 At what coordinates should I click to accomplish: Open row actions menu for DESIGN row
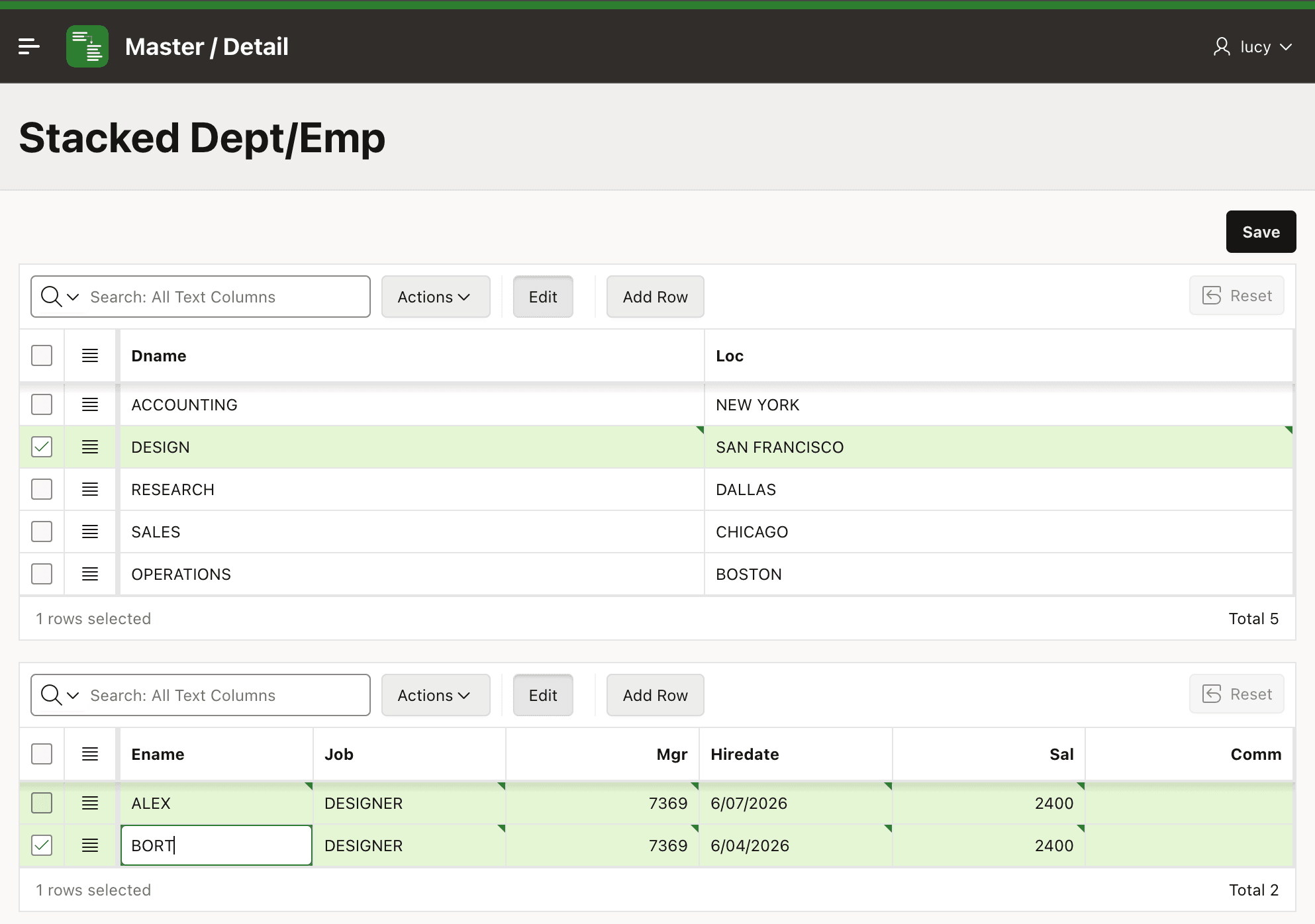pos(90,447)
